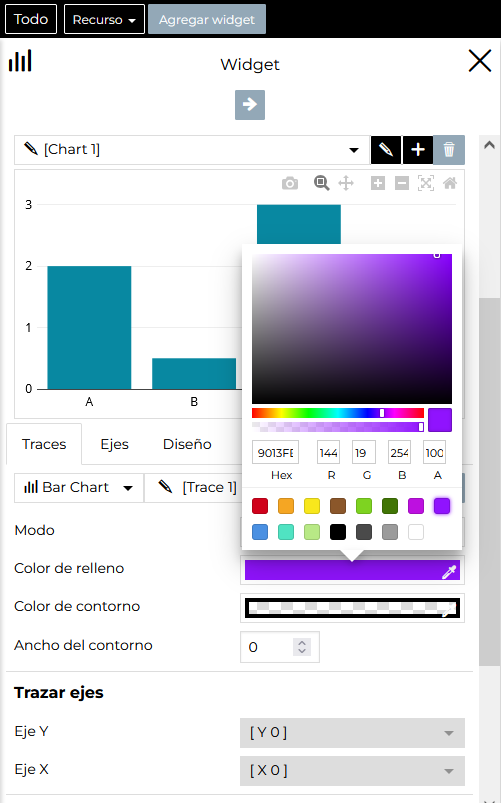
Task: Edit Chart 1 with the pencil button
Action: tap(386, 150)
